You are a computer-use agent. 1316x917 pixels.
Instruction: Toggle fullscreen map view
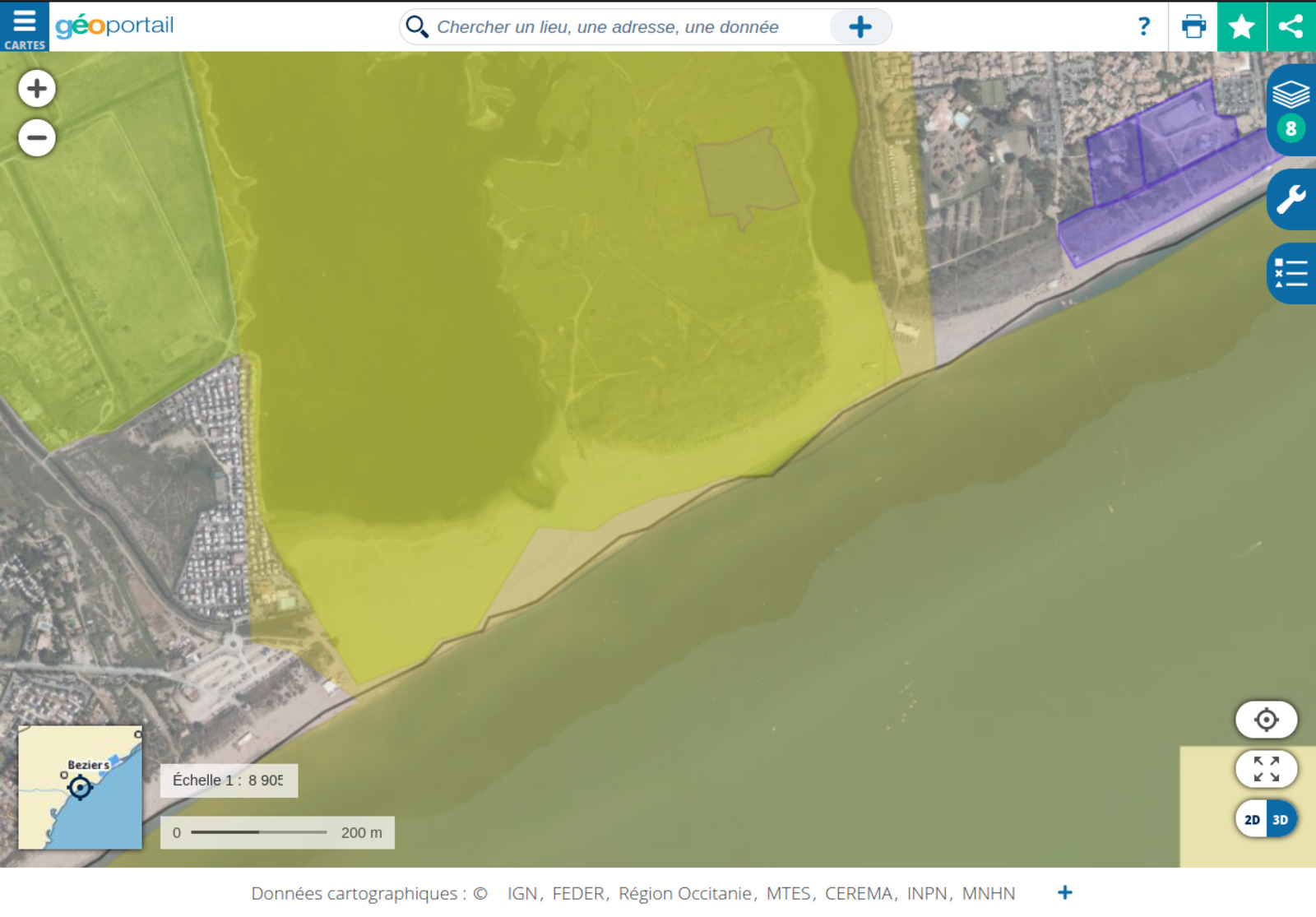1266,769
